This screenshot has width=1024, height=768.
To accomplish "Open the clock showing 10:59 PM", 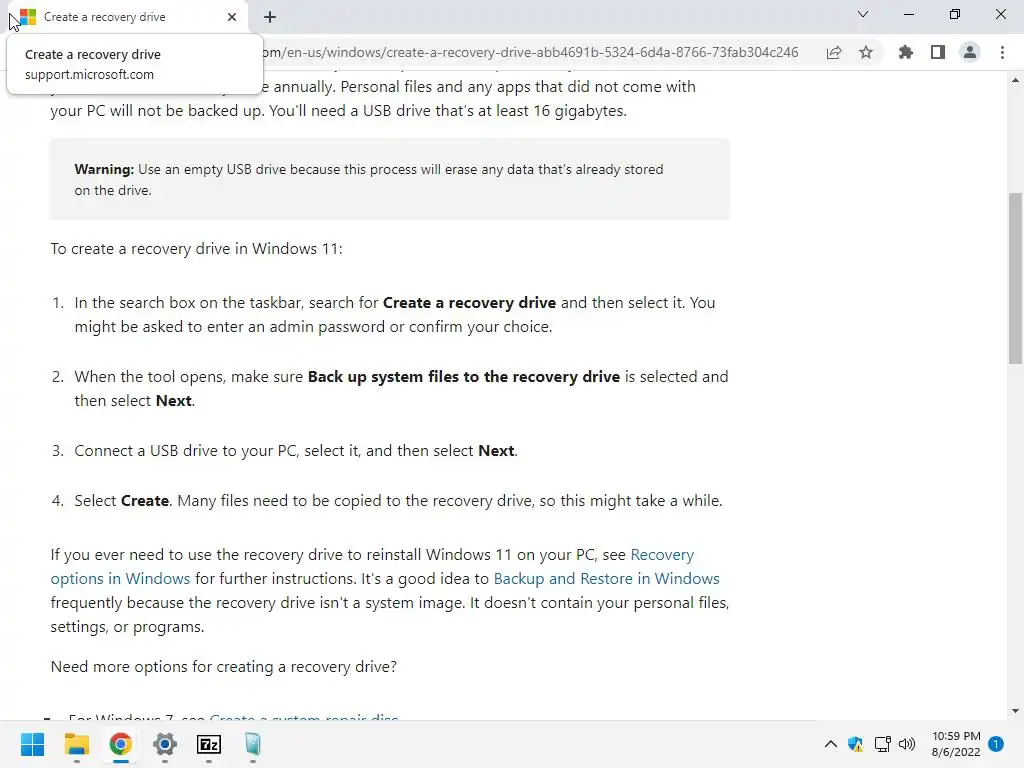I will (x=956, y=744).
